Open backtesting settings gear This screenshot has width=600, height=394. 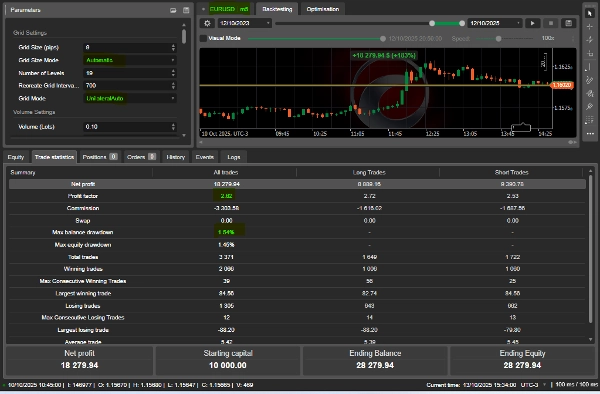click(x=207, y=23)
